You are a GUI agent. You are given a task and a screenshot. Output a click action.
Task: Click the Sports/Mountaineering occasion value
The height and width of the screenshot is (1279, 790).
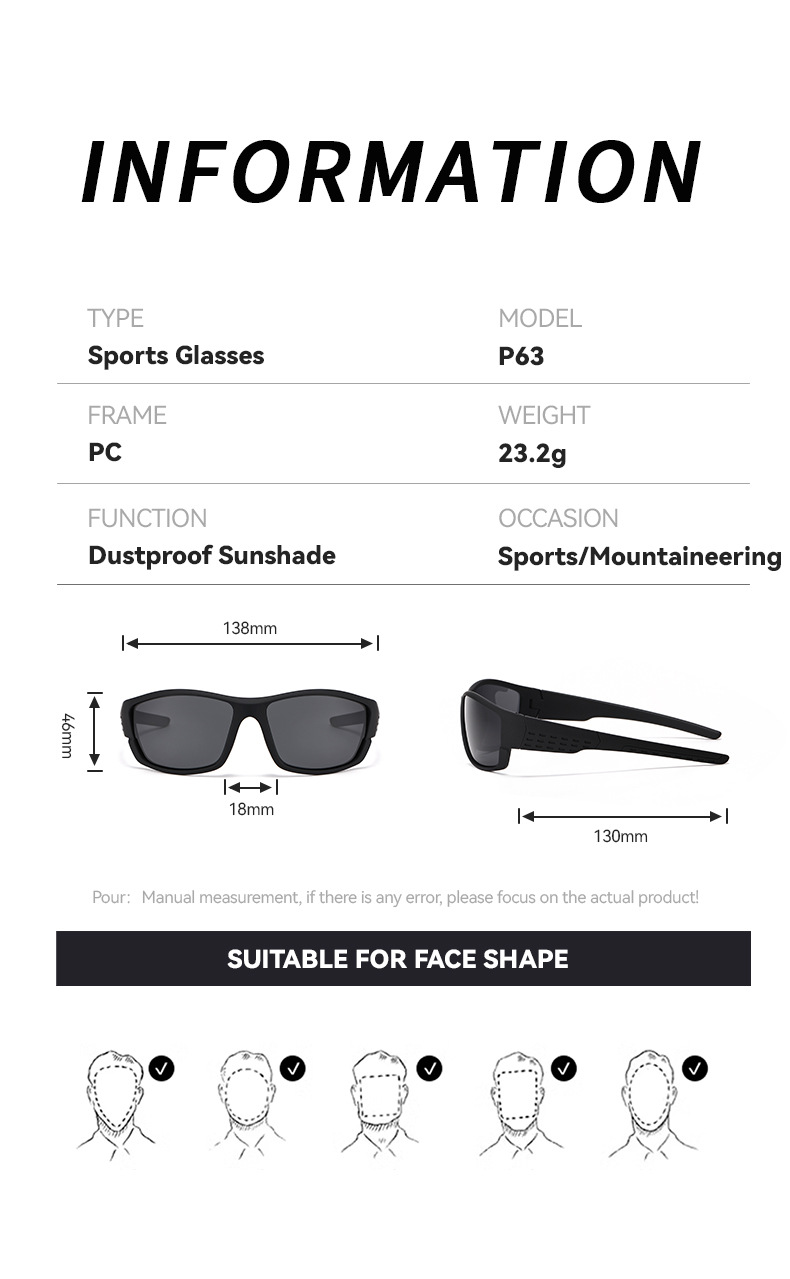639,556
